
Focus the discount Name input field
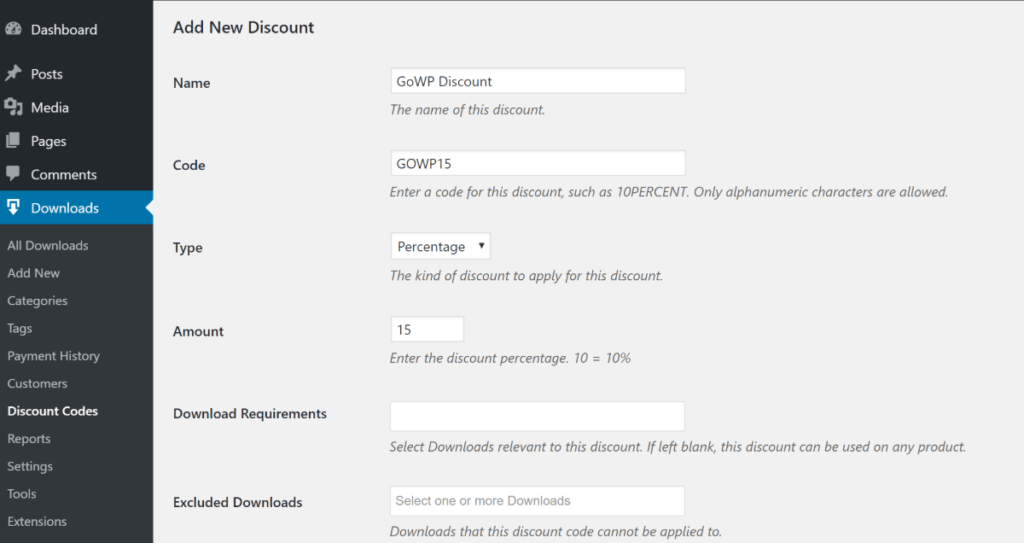pos(538,81)
